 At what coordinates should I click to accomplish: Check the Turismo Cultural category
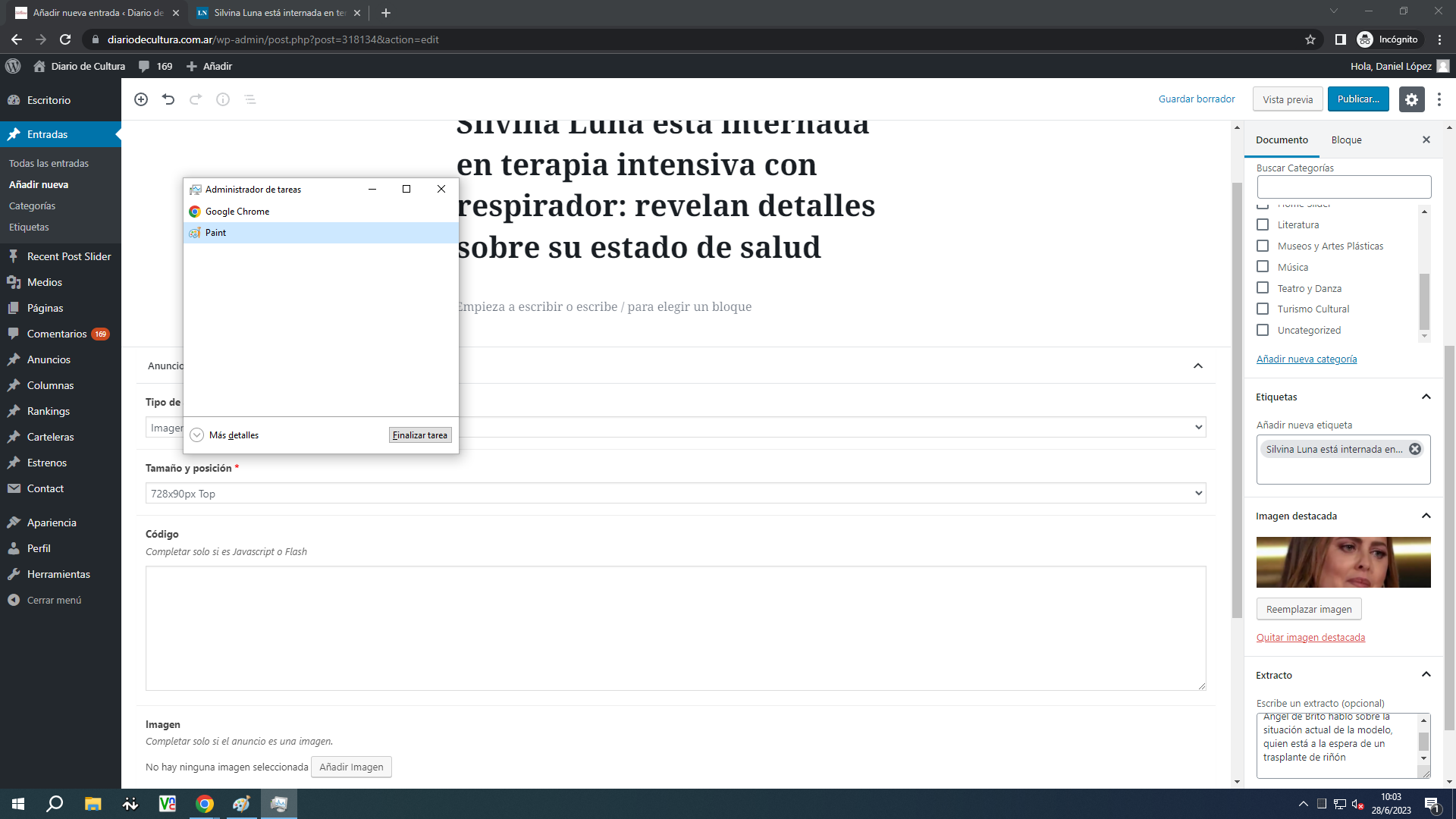[1263, 309]
